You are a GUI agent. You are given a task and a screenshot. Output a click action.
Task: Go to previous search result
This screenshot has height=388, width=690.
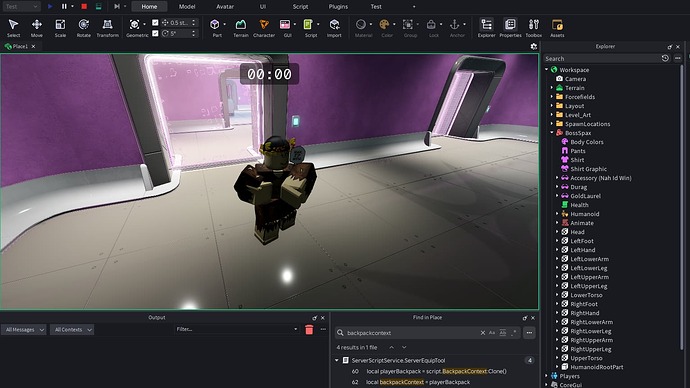coord(391,347)
